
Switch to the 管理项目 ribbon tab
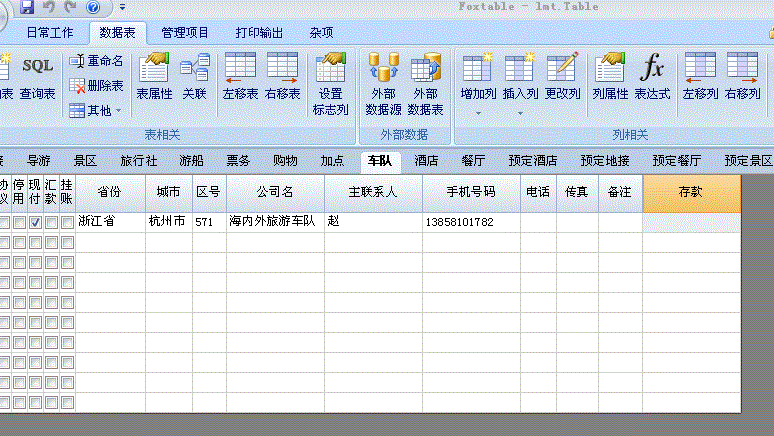(186, 32)
